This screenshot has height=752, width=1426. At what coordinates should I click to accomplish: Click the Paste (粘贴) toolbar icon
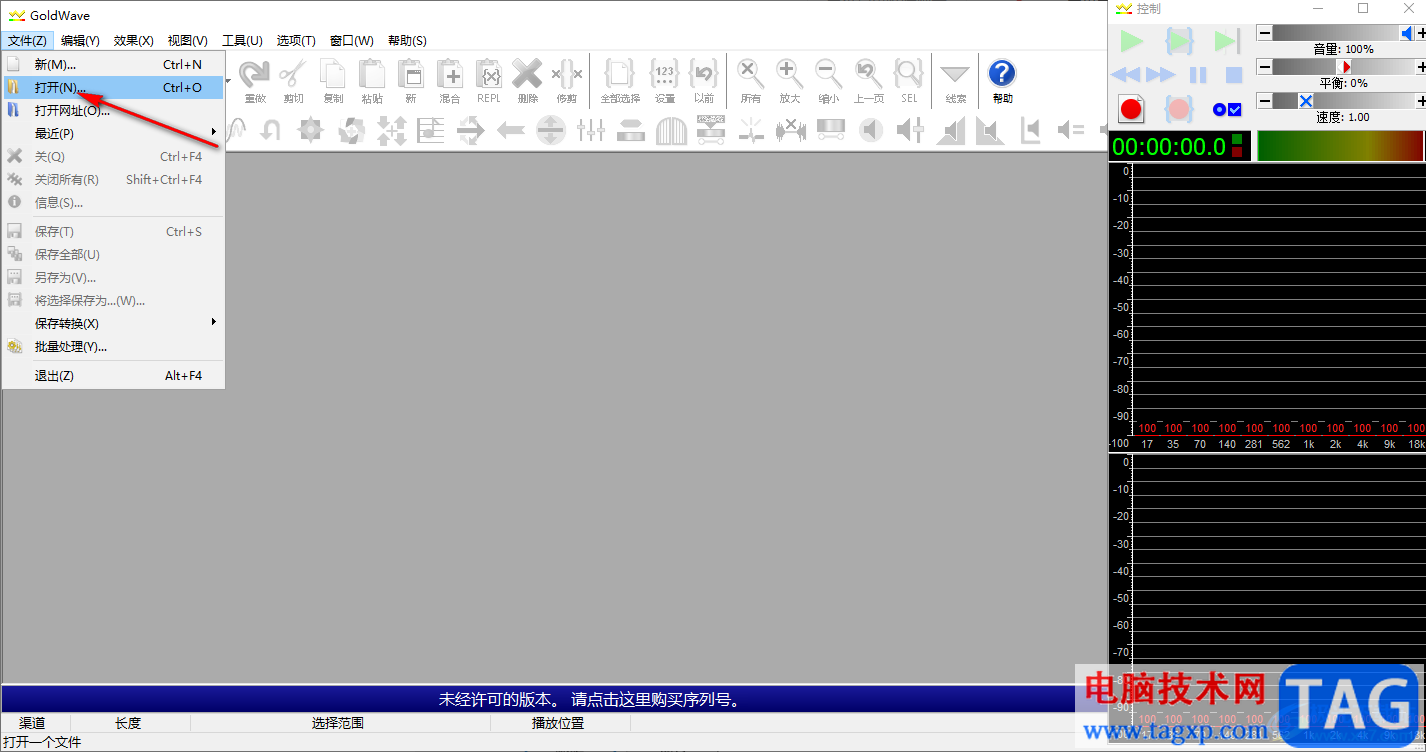[371, 73]
